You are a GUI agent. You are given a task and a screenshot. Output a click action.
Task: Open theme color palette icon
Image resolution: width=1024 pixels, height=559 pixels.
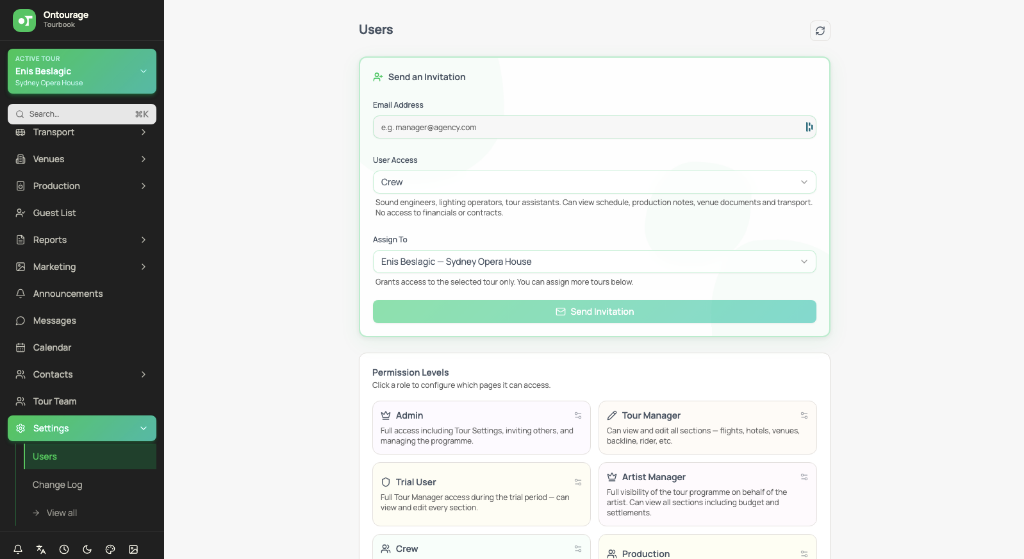coord(110,550)
